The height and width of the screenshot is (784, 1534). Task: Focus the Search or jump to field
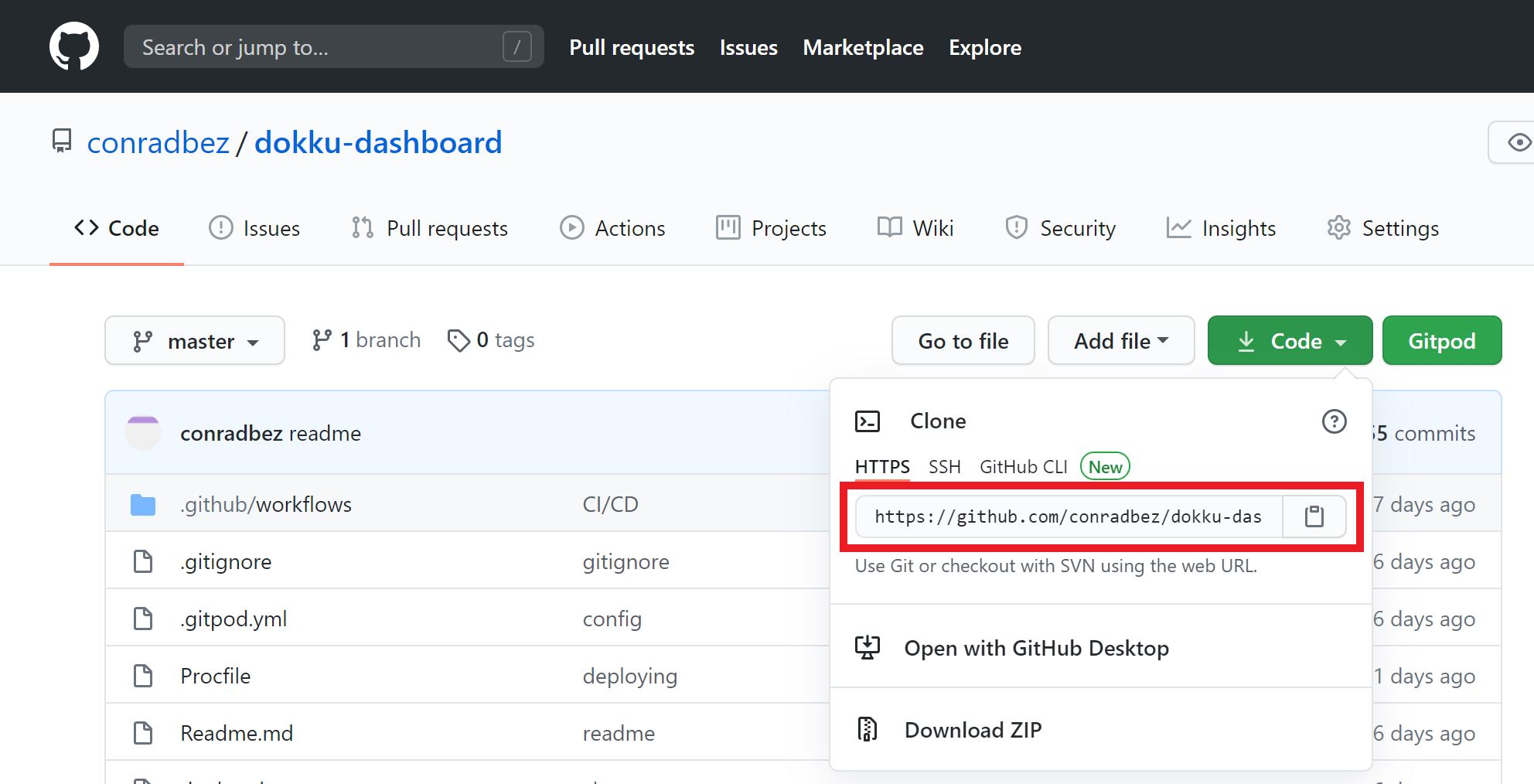pyautogui.click(x=333, y=46)
